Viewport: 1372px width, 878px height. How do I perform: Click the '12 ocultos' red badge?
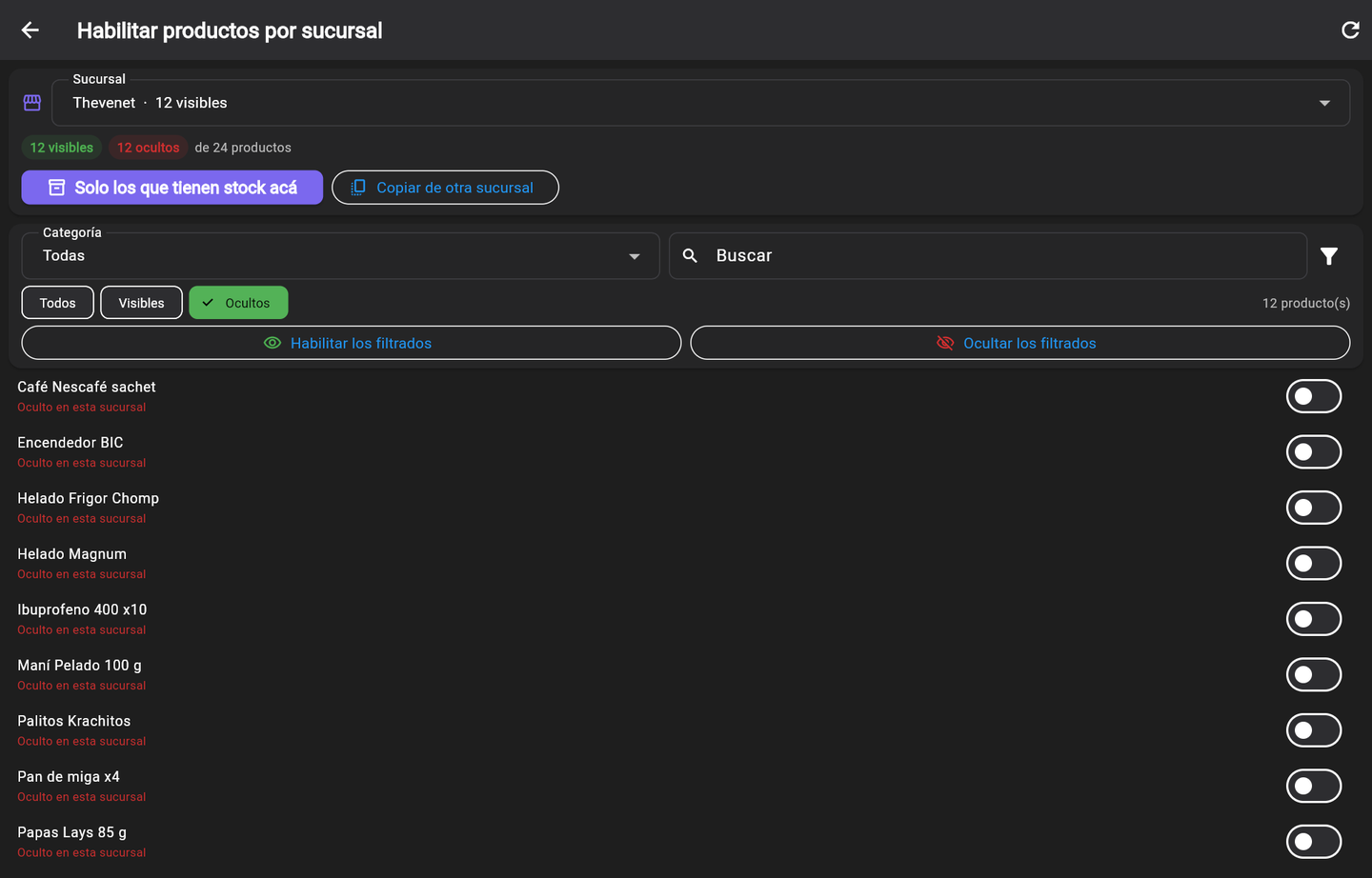[x=148, y=148]
